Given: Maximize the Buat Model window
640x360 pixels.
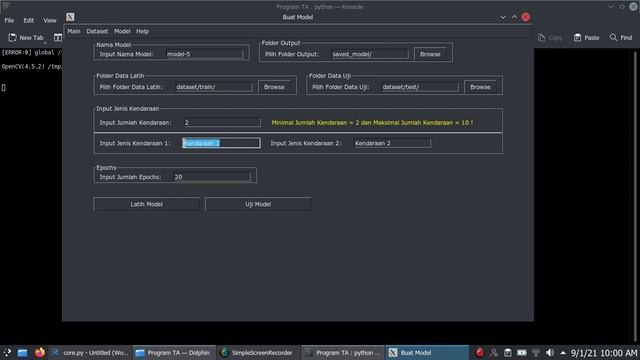Looking at the screenshot, I should click(x=514, y=17).
